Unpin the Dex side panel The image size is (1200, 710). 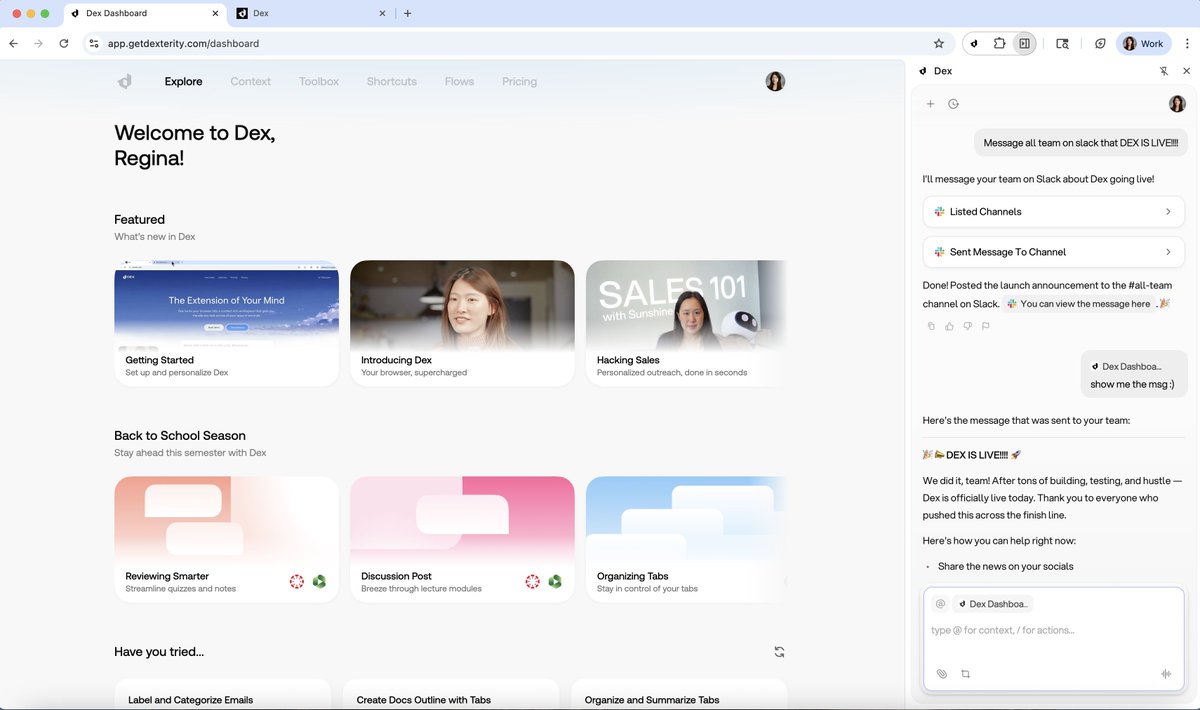point(1164,71)
